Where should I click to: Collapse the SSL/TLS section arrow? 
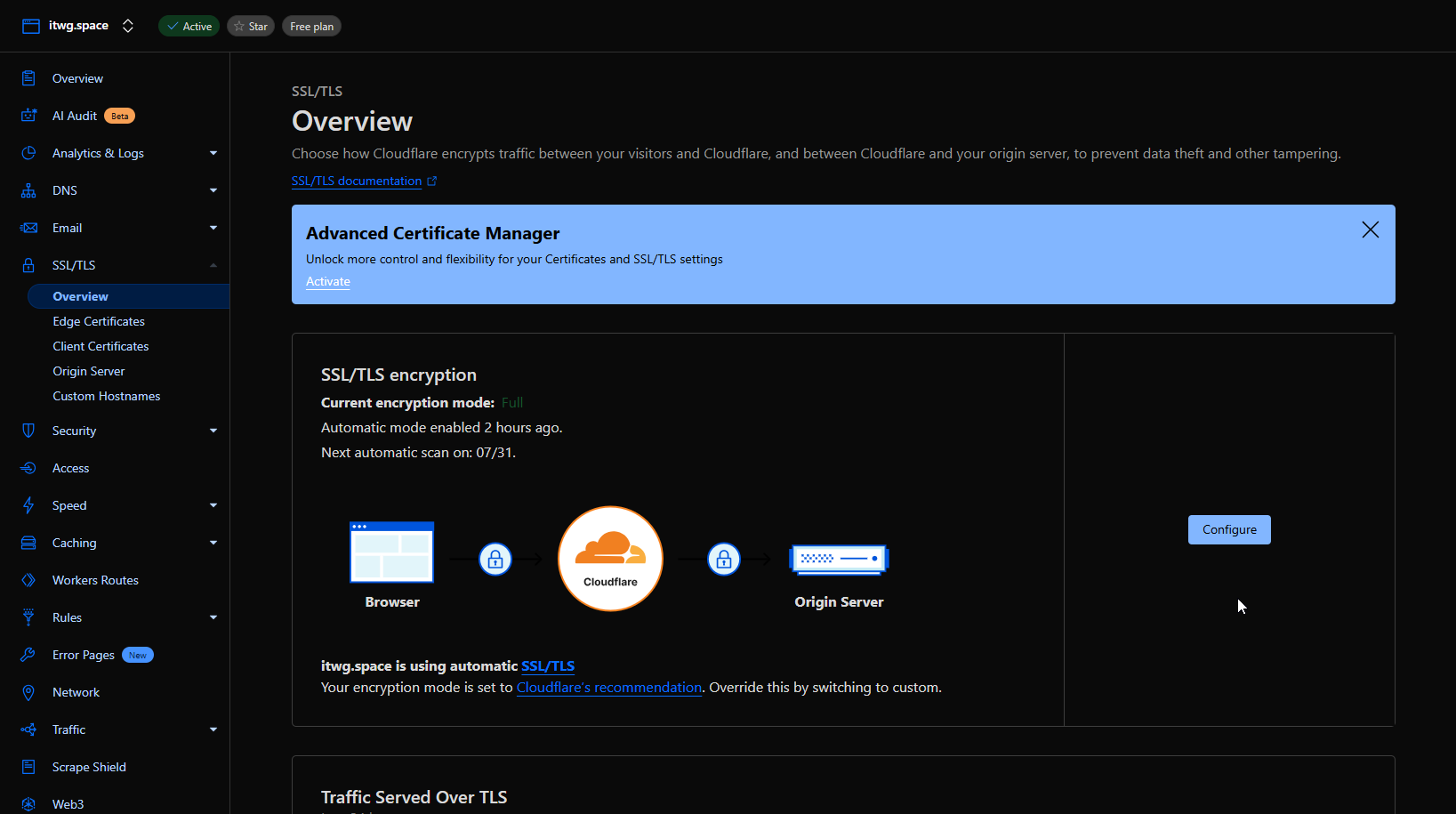tap(213, 265)
